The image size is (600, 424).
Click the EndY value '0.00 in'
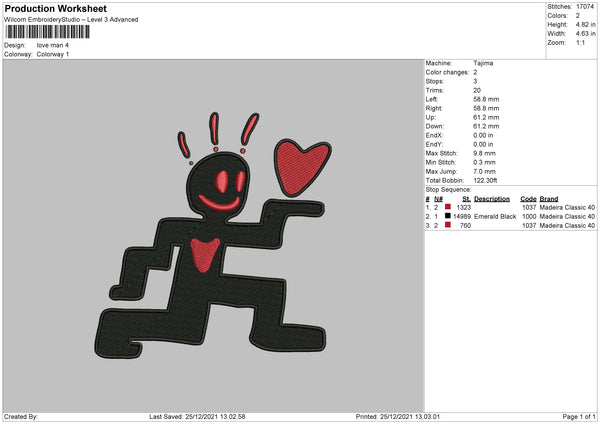483,144
